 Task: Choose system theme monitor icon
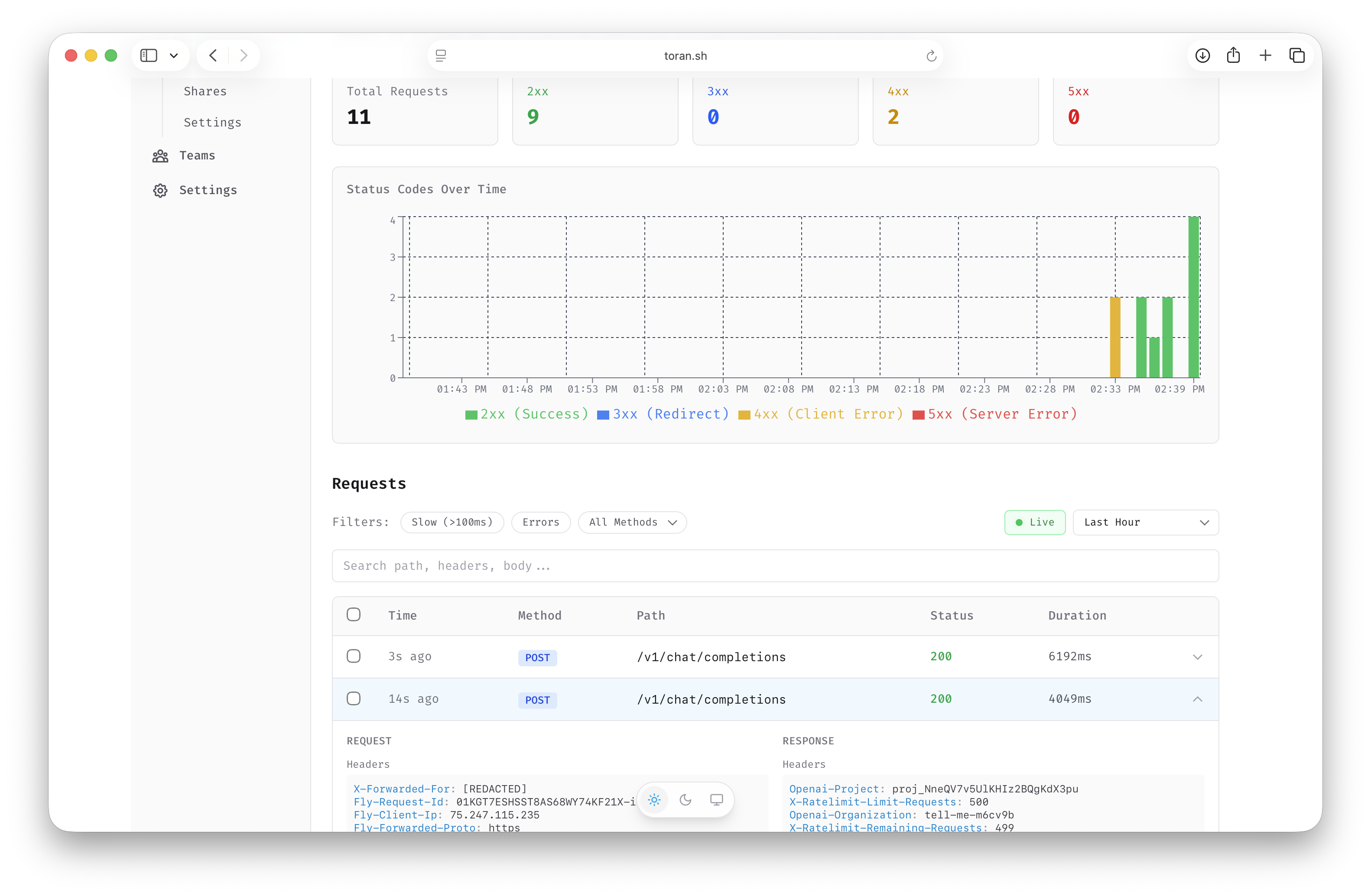click(x=716, y=799)
